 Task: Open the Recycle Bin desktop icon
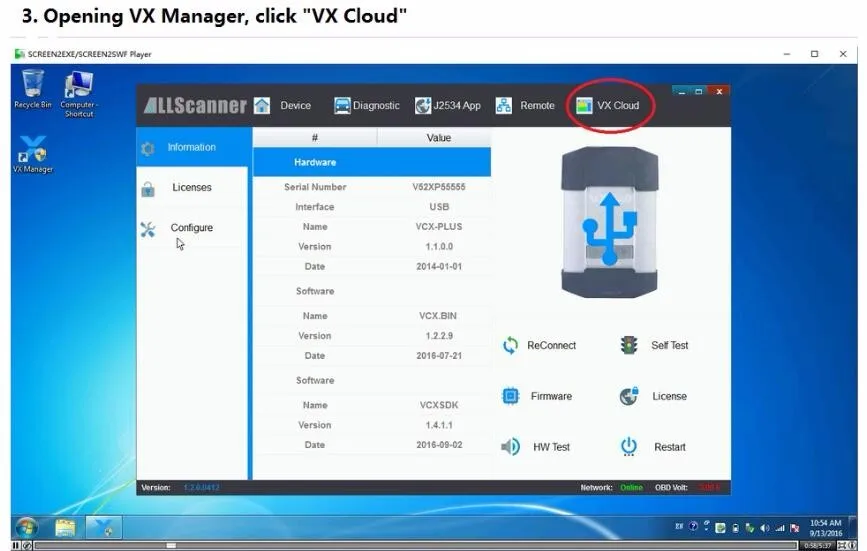33,89
